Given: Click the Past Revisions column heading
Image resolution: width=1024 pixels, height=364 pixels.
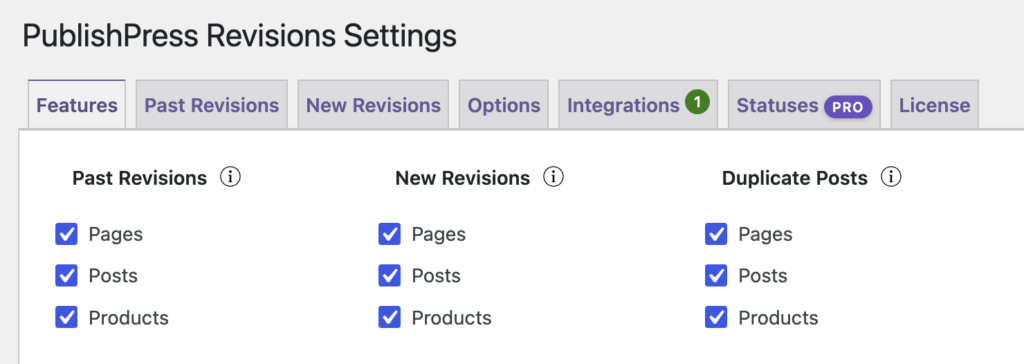Looking at the screenshot, I should (x=140, y=178).
